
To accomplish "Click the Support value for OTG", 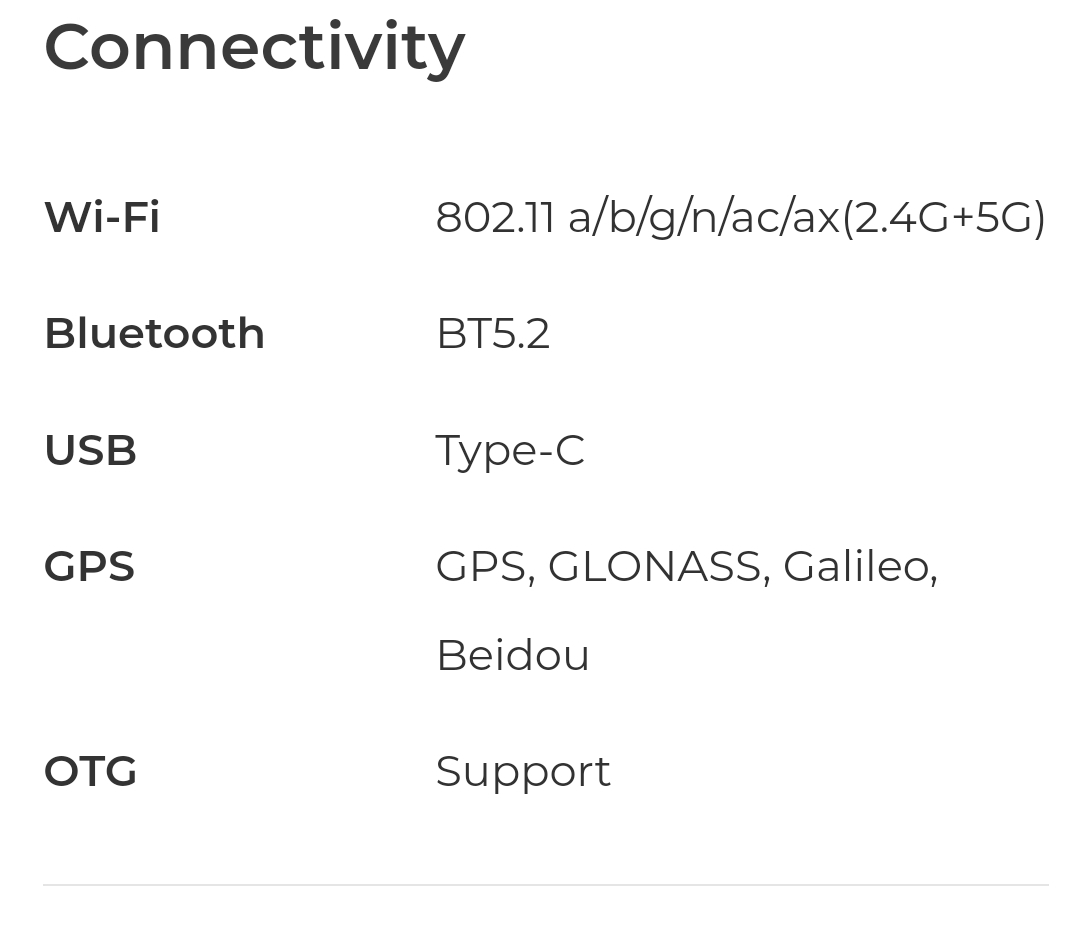I will click(523, 773).
